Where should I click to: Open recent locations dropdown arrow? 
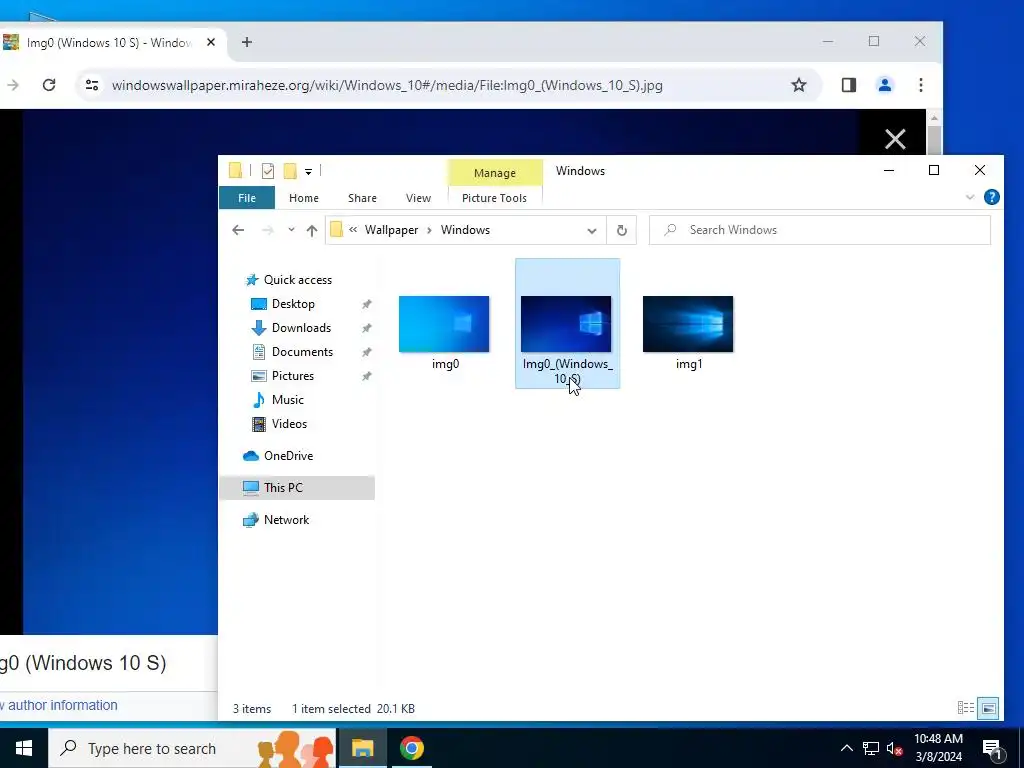(291, 230)
